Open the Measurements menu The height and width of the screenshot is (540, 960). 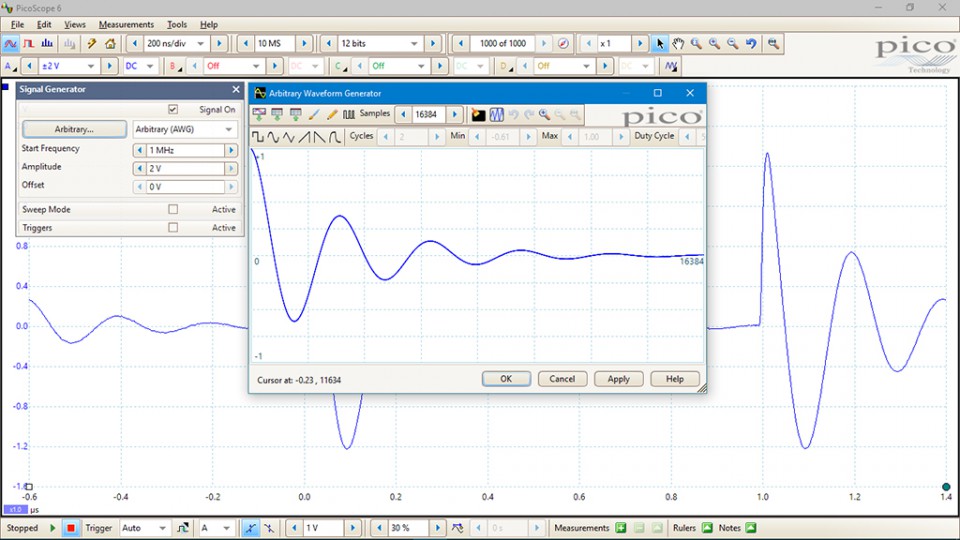point(126,24)
